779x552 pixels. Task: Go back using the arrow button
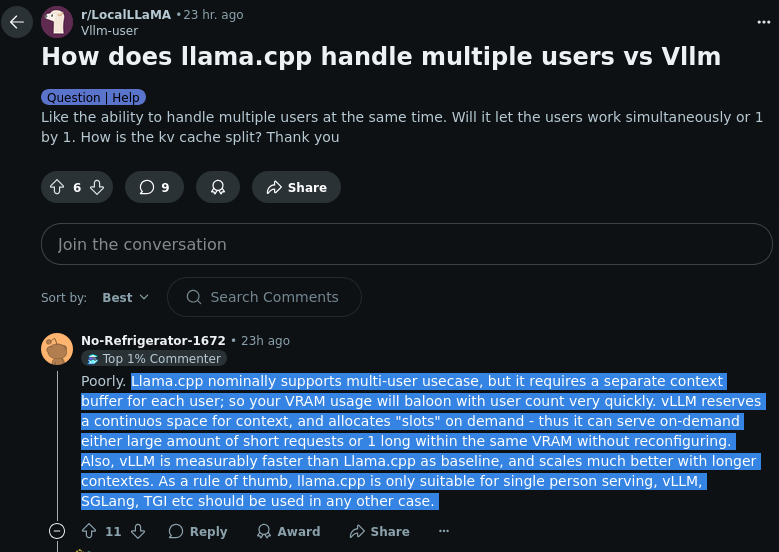[17, 22]
